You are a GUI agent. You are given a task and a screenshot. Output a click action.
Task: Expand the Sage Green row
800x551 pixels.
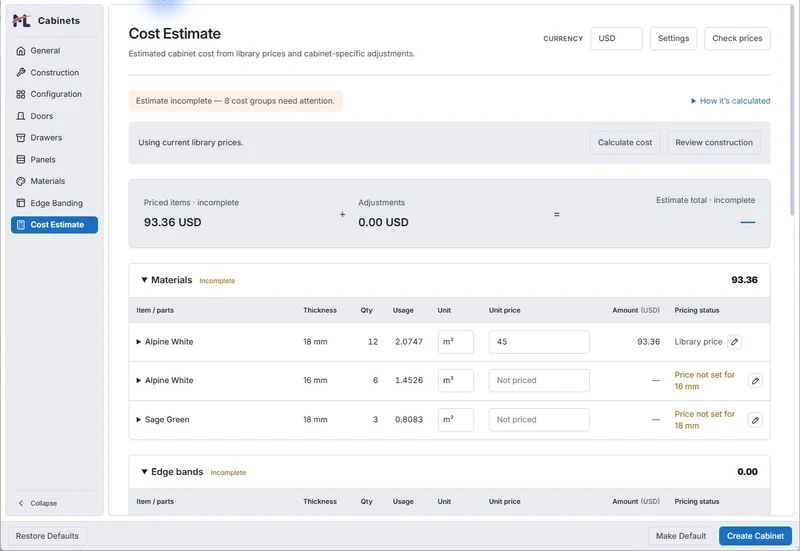138,420
